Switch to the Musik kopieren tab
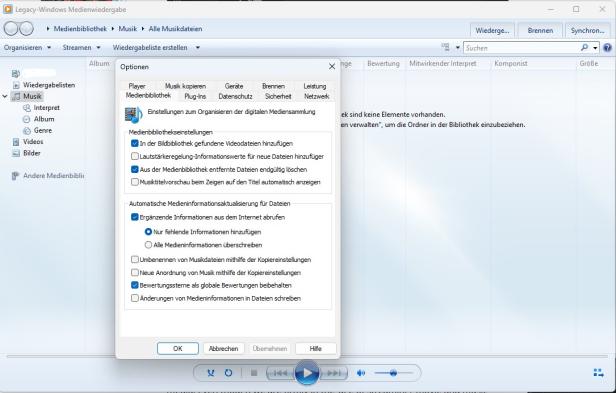This screenshot has height=393, width=616. [x=185, y=86]
